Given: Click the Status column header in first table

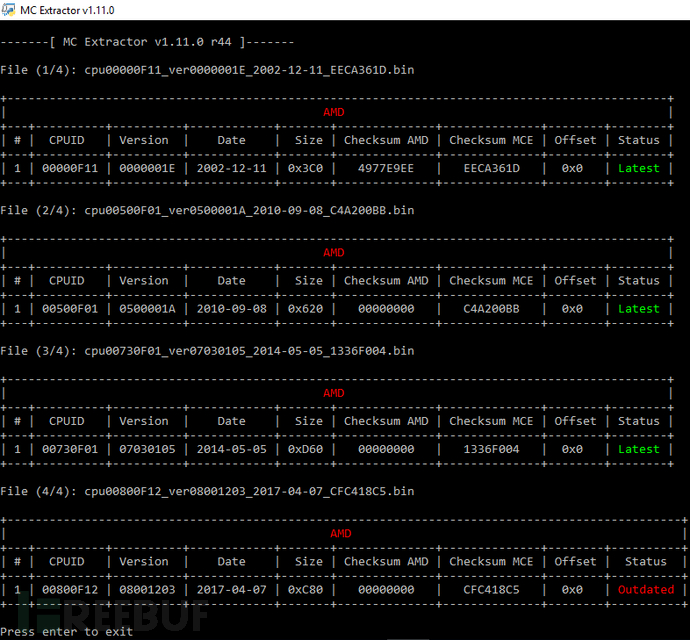Looking at the screenshot, I should click(639, 140).
